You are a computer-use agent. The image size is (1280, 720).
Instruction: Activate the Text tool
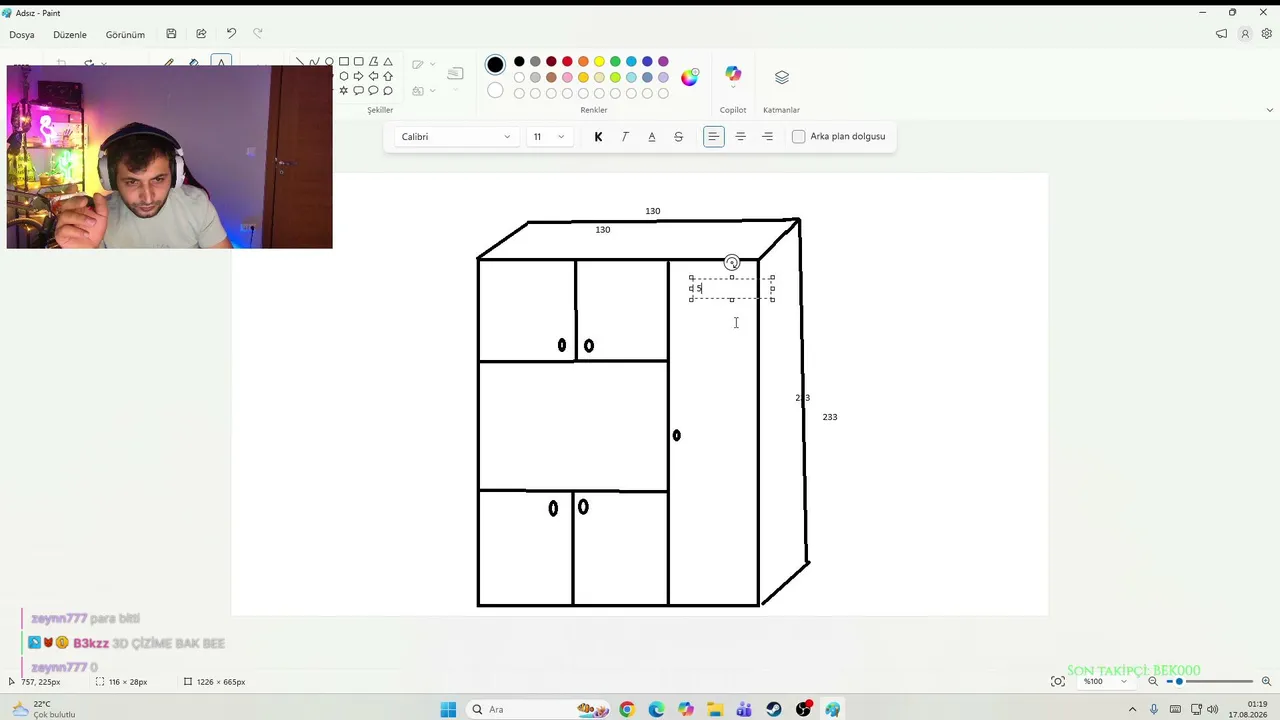point(221,61)
